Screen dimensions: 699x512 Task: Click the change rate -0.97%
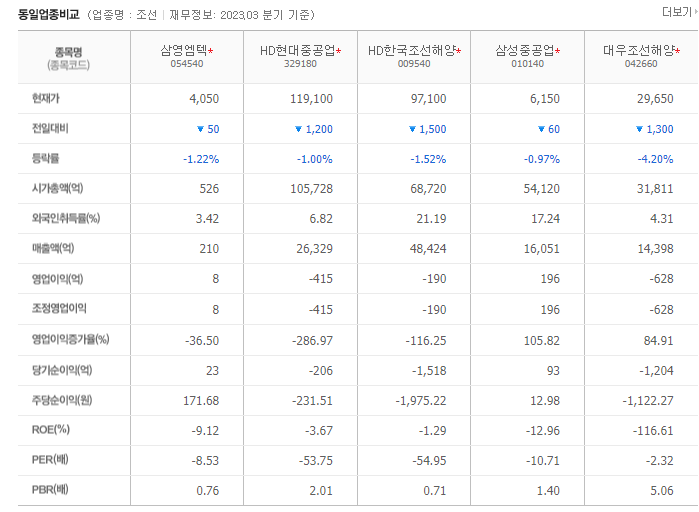pos(542,160)
